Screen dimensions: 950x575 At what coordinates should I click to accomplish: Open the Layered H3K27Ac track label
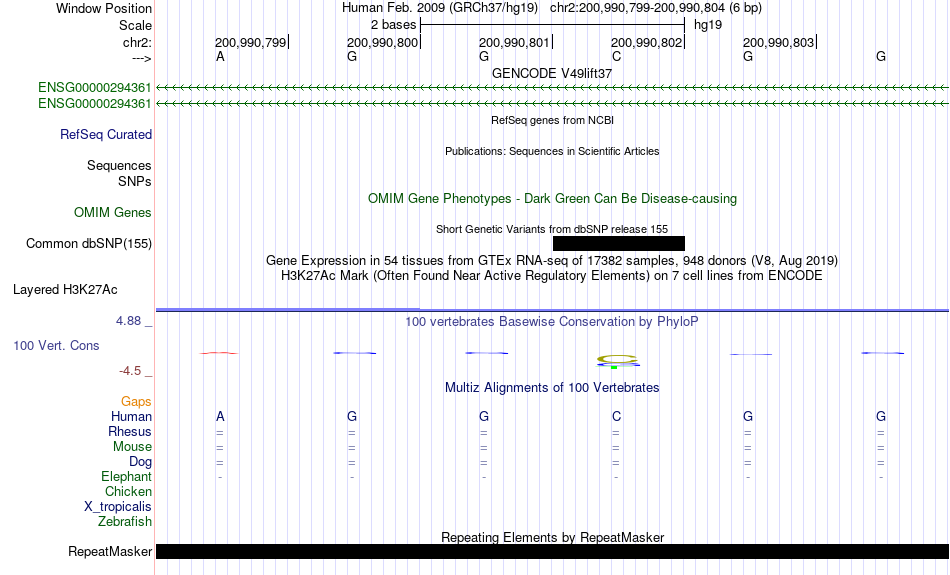coord(65,290)
